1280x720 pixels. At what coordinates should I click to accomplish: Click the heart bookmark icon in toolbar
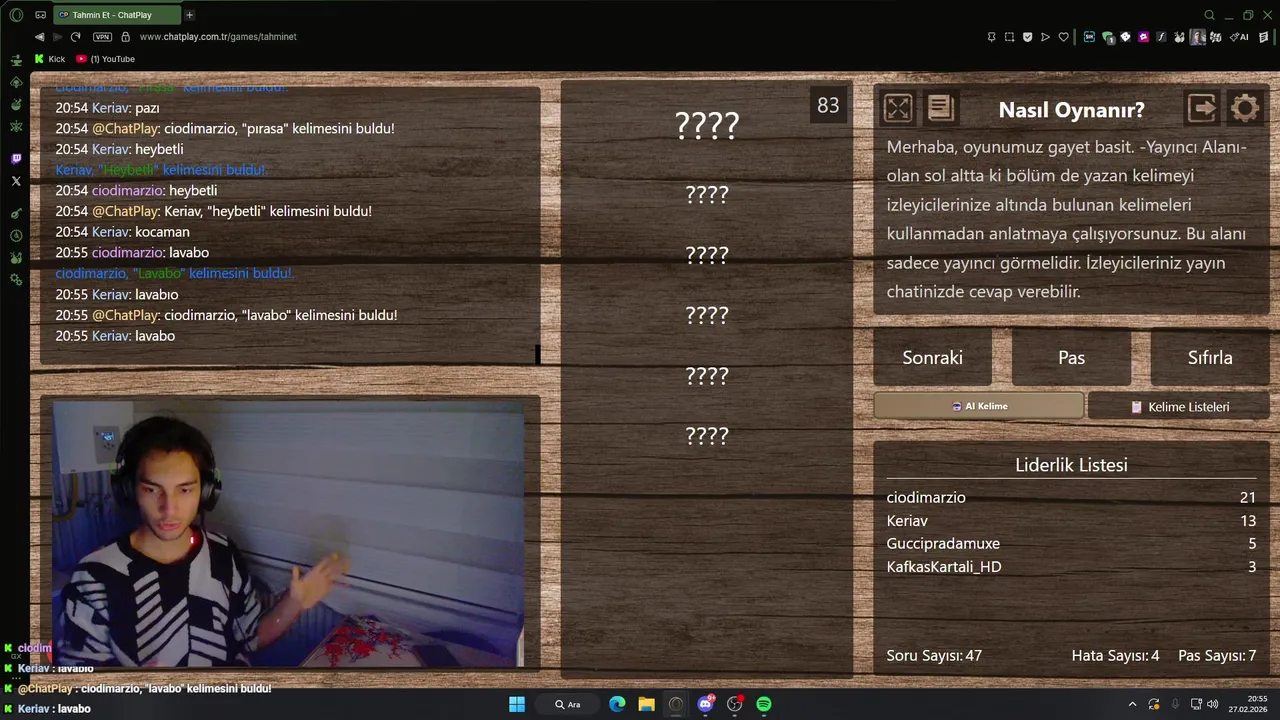(x=1063, y=37)
